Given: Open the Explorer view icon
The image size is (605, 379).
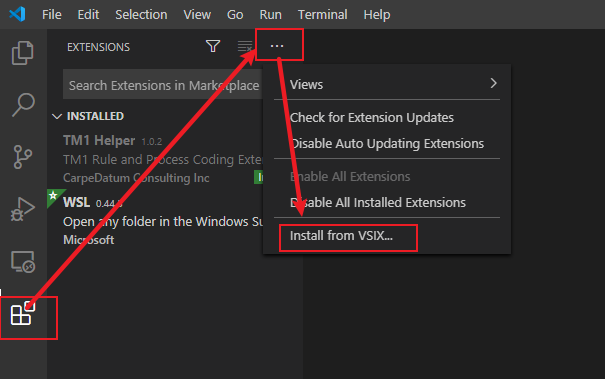Looking at the screenshot, I should click(x=23, y=53).
